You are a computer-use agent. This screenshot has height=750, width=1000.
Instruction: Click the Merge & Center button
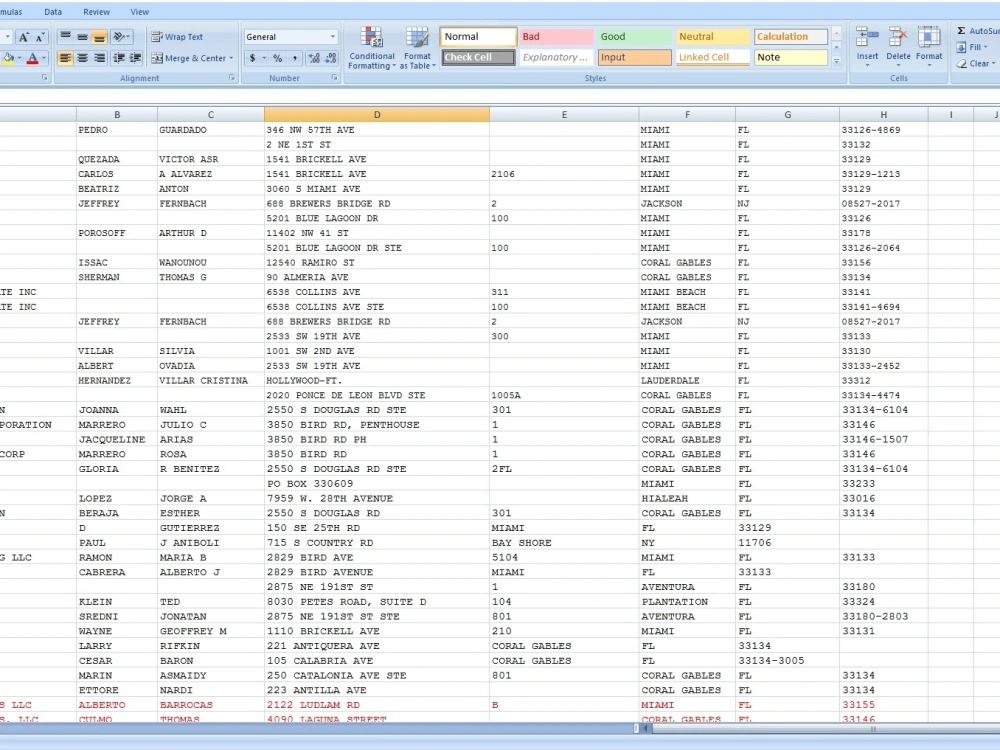coord(188,58)
